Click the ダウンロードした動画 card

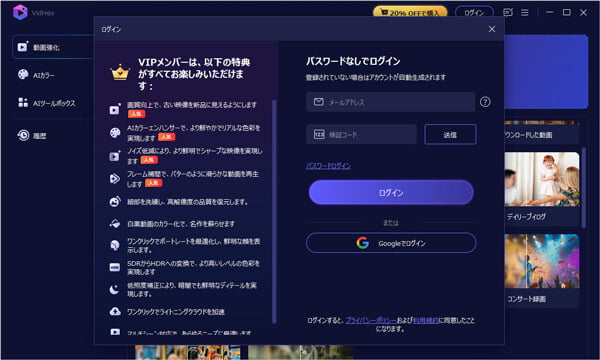[x=542, y=132]
